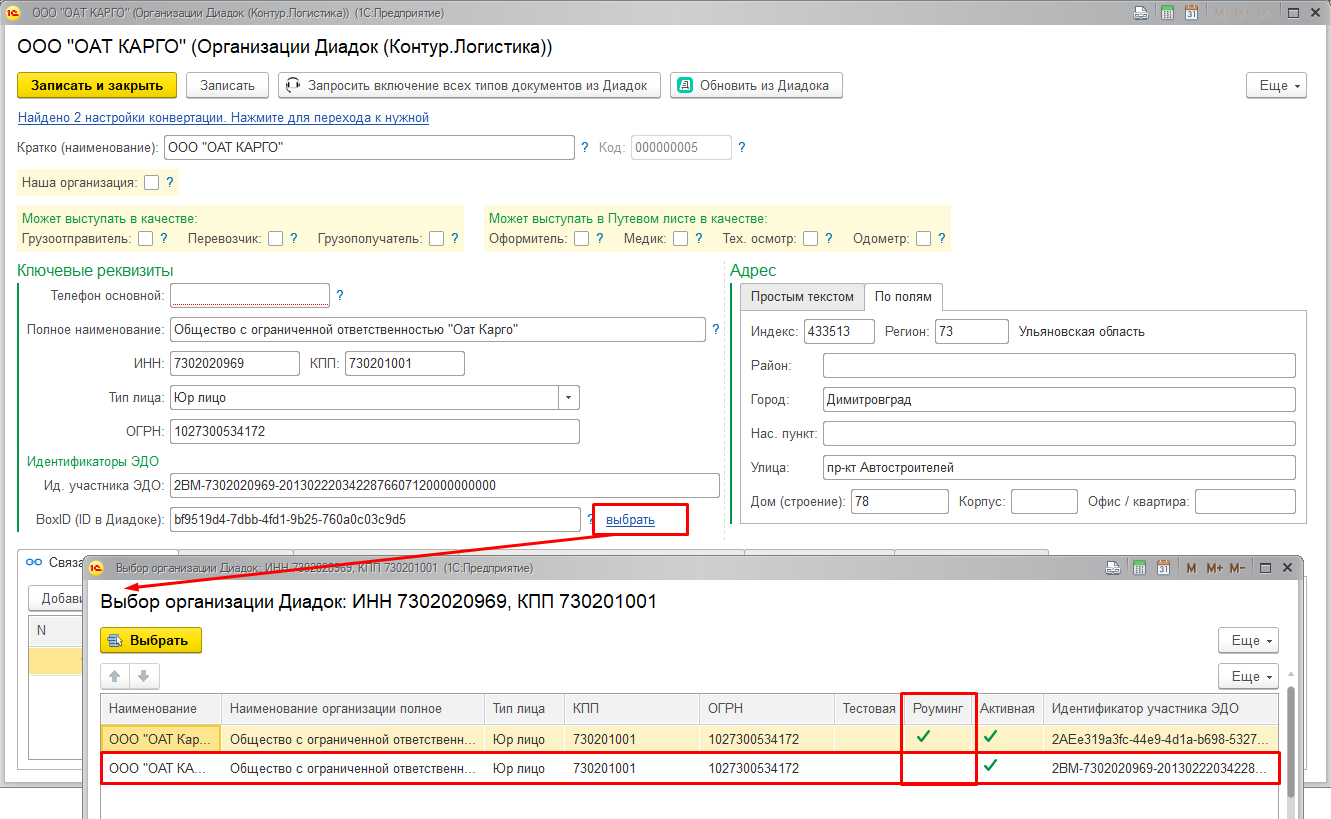This screenshot has width=1331, height=819.
Task: Move the selected row up with the arrow
Action: [x=115, y=676]
